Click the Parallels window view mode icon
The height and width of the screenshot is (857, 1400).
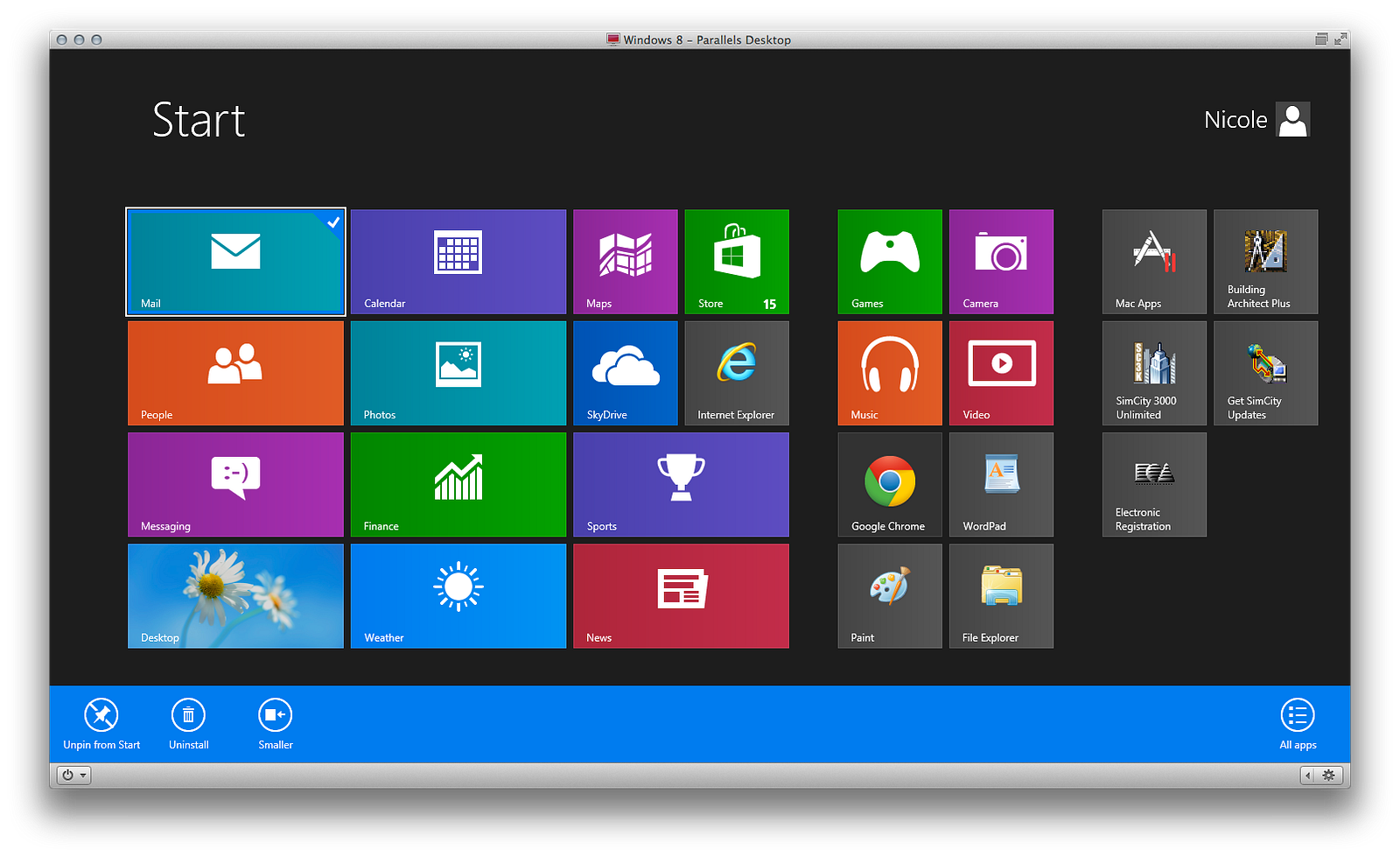1321,39
